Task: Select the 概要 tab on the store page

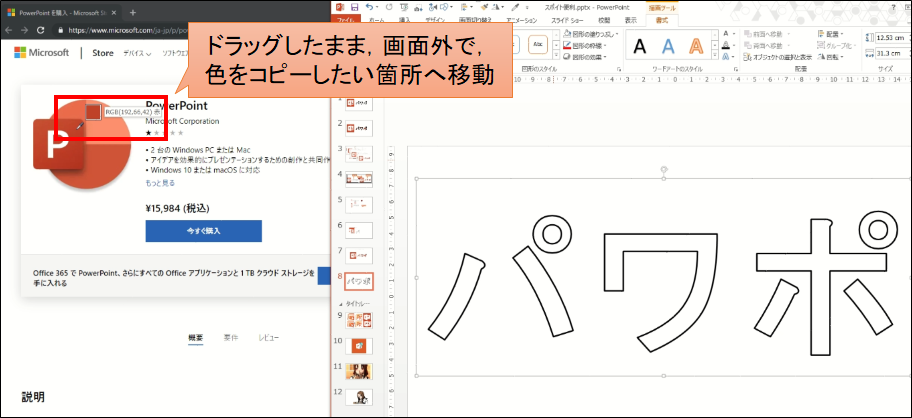Action: (195, 337)
